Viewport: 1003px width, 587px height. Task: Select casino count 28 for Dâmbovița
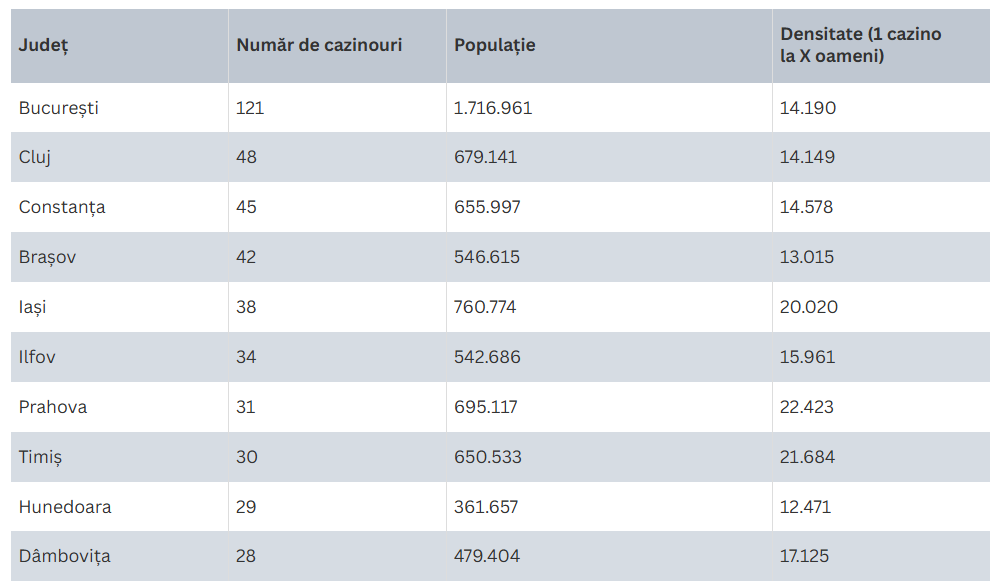tap(247, 556)
